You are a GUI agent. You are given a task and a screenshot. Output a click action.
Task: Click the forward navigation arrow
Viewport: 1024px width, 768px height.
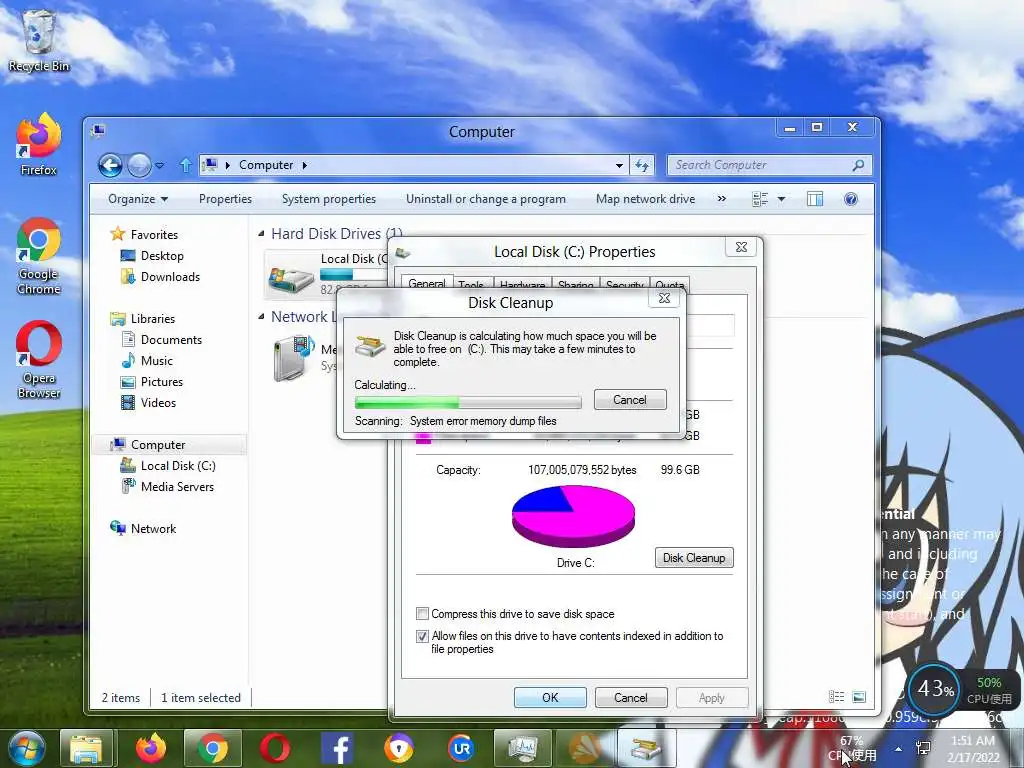click(138, 165)
